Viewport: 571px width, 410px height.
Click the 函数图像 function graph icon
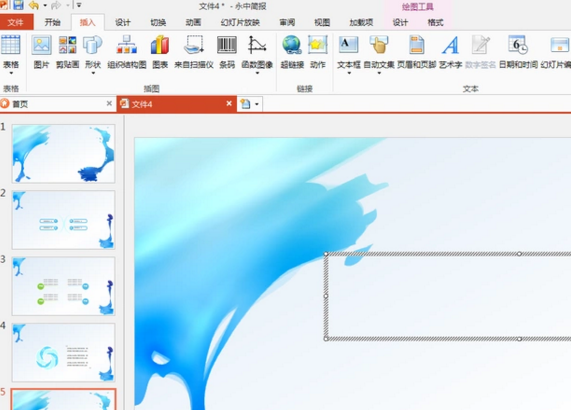257,45
